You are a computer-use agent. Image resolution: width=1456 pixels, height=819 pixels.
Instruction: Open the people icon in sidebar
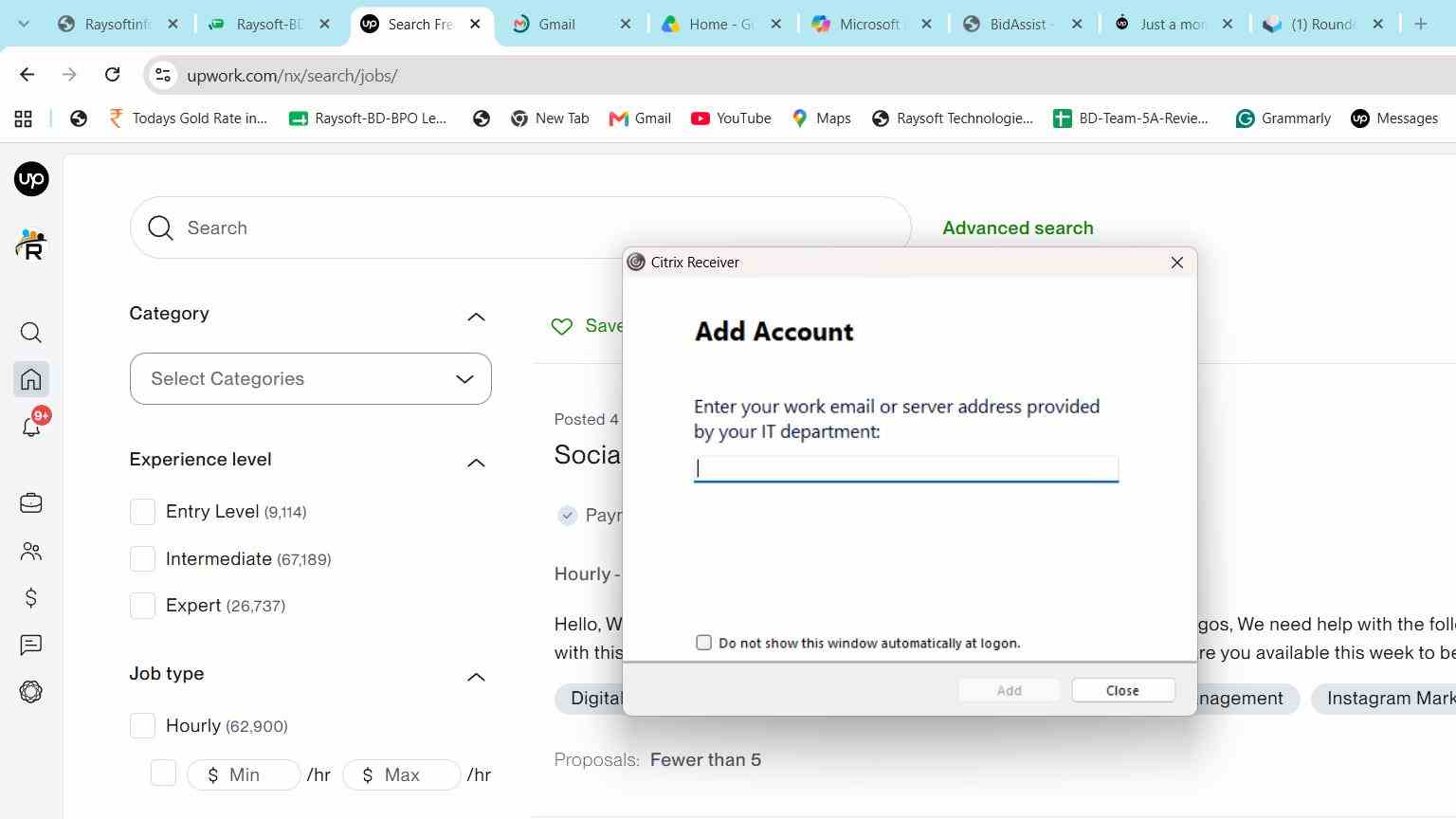point(31,551)
